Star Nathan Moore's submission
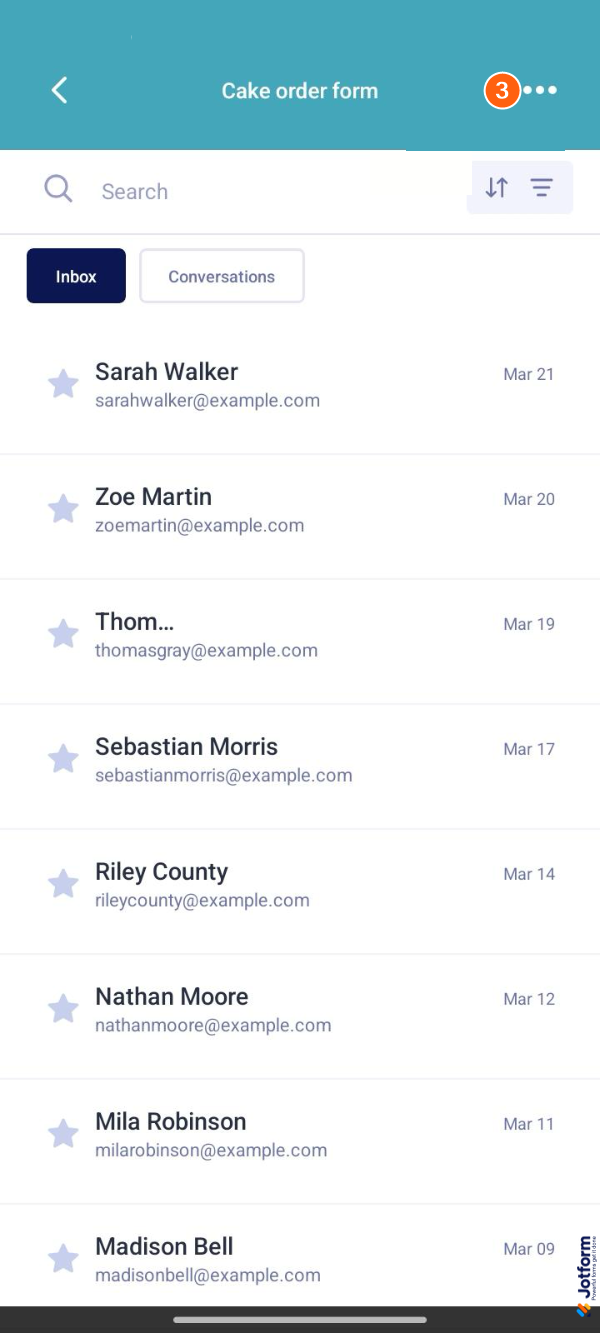This screenshot has height=1333, width=600. tap(63, 1009)
